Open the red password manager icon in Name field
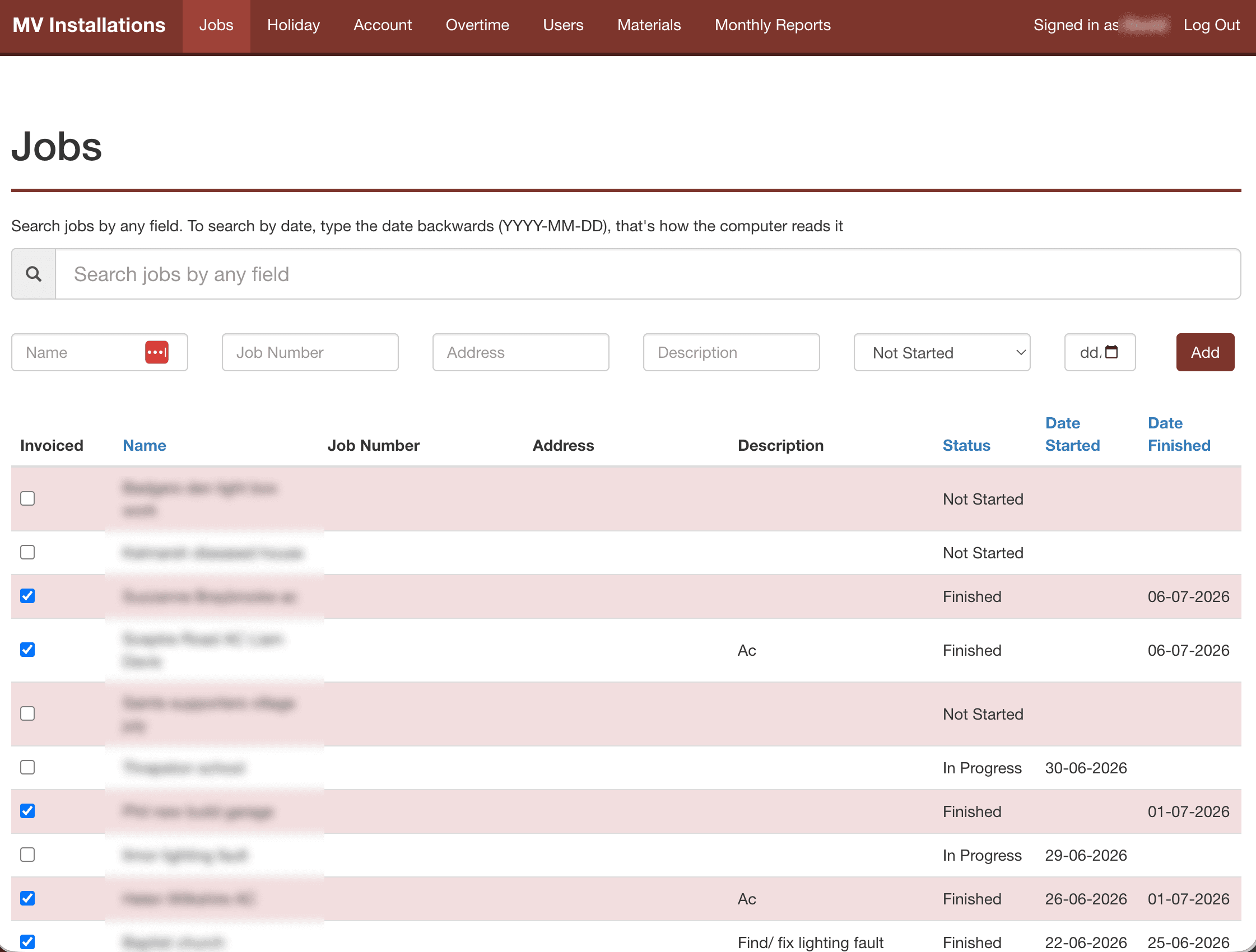The height and width of the screenshot is (952, 1256). point(157,353)
